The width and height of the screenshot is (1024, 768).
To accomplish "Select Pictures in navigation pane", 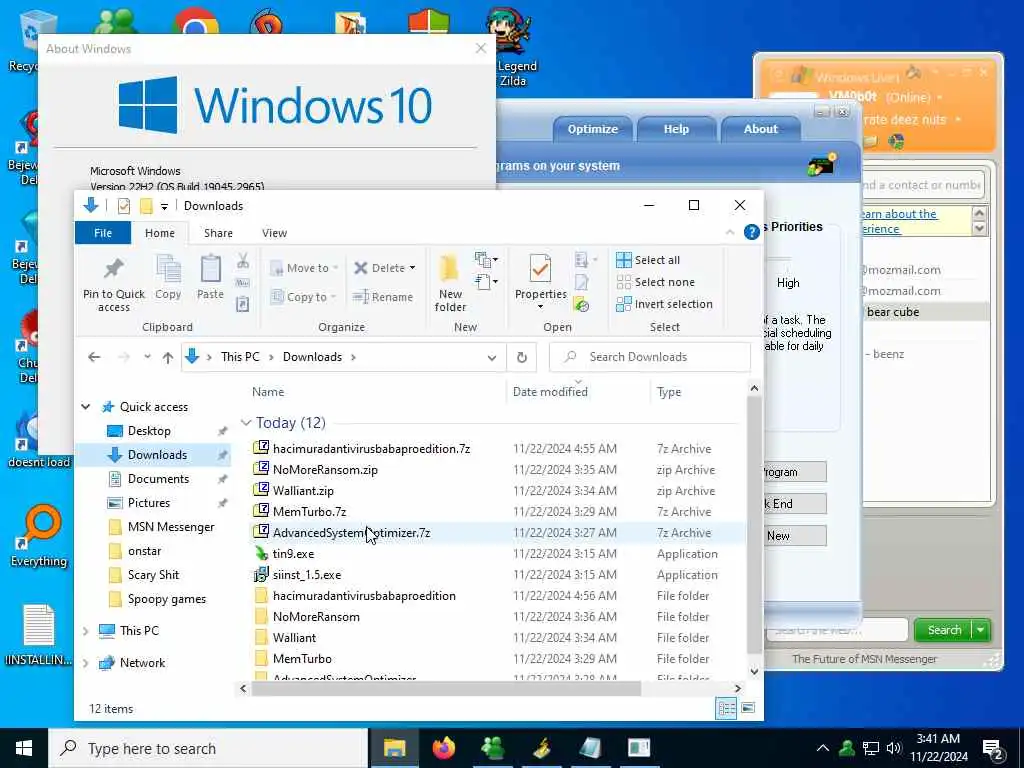I will (149, 503).
